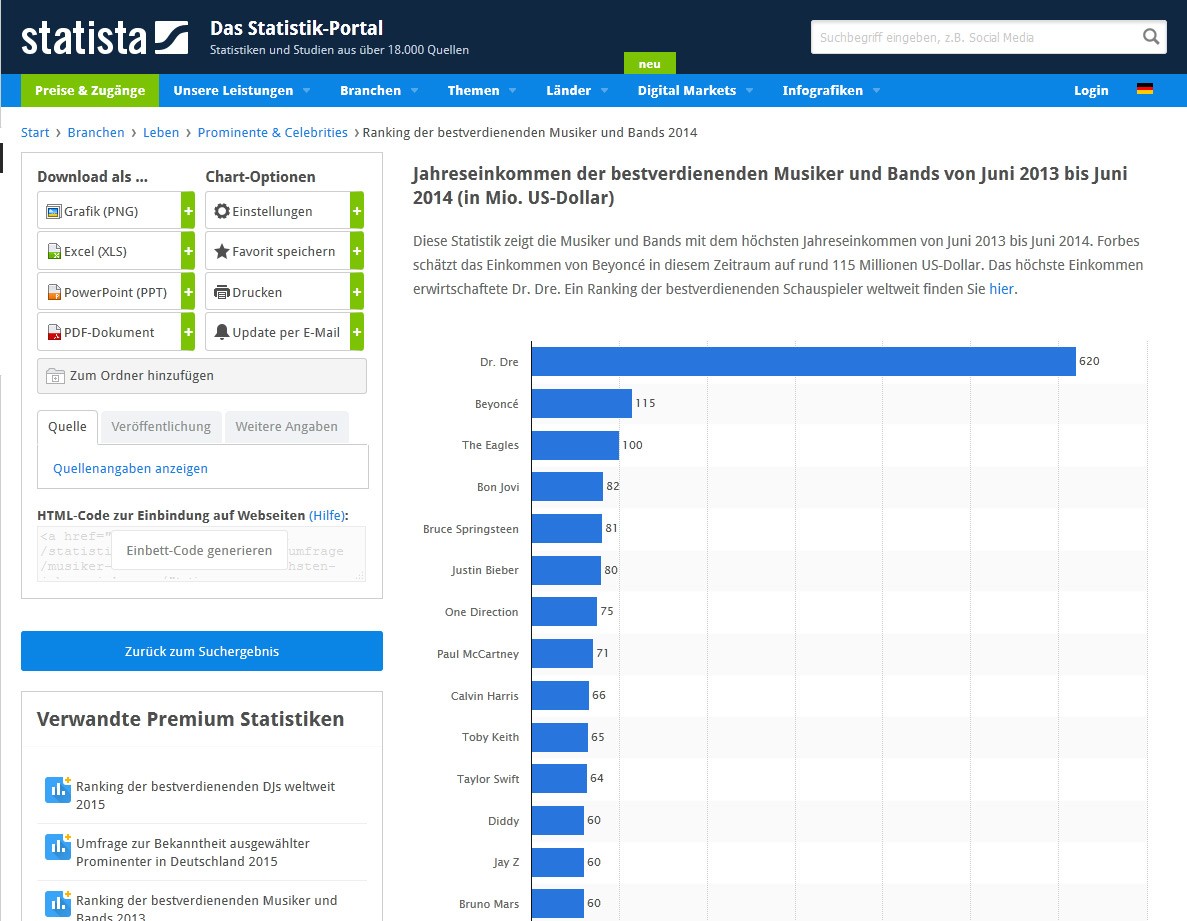Click the PDF-Dokument file icon

54,332
